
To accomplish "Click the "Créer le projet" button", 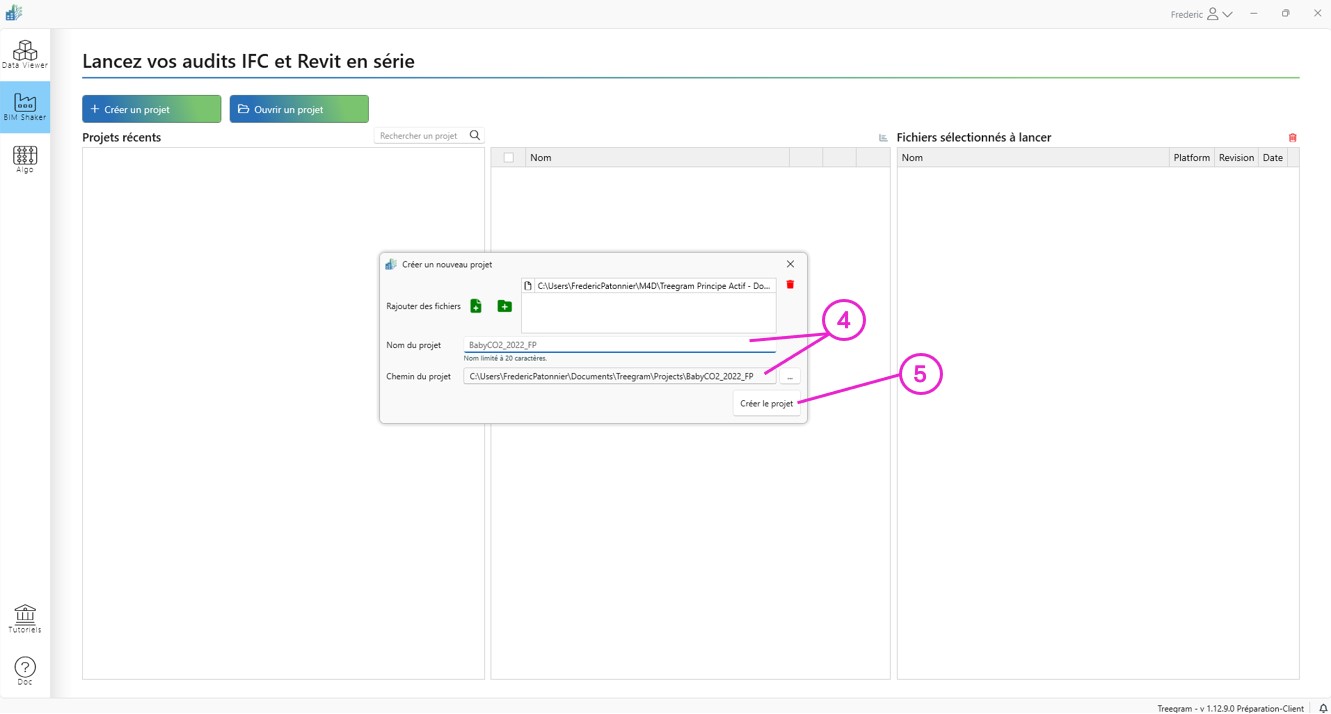I will (x=766, y=404).
